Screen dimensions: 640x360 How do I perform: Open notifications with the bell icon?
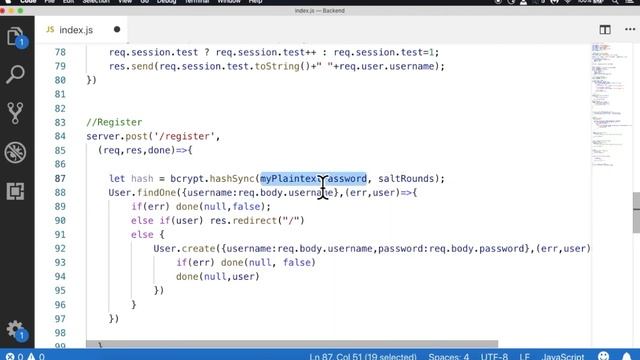(627, 357)
